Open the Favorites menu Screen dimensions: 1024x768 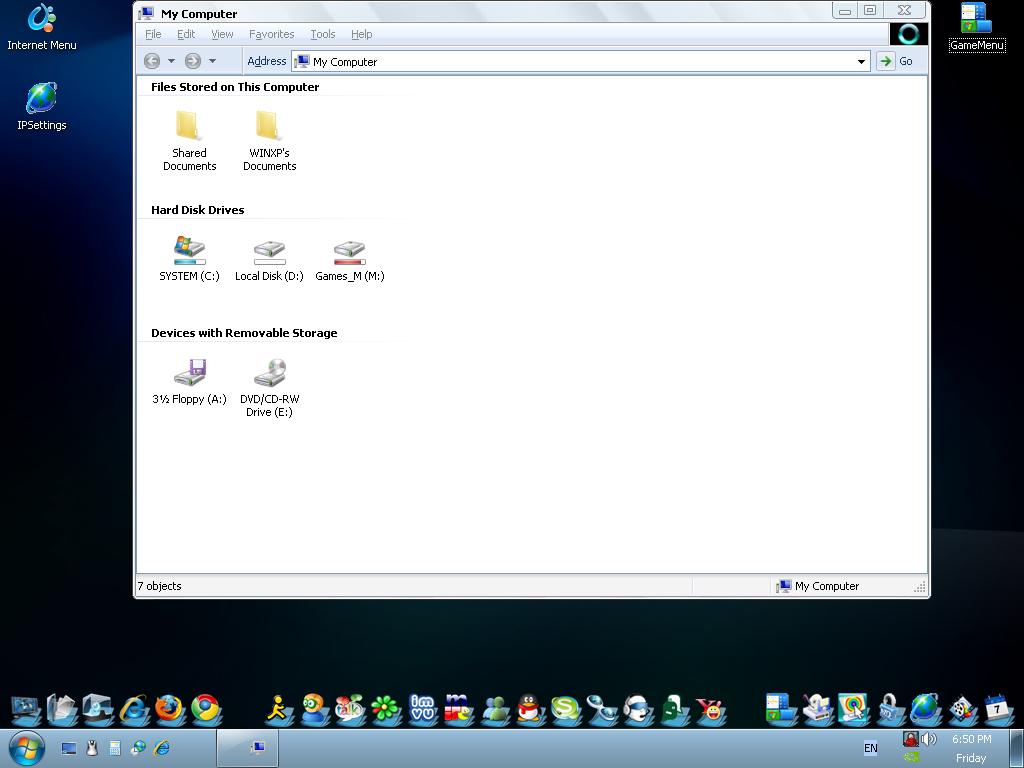coord(272,34)
